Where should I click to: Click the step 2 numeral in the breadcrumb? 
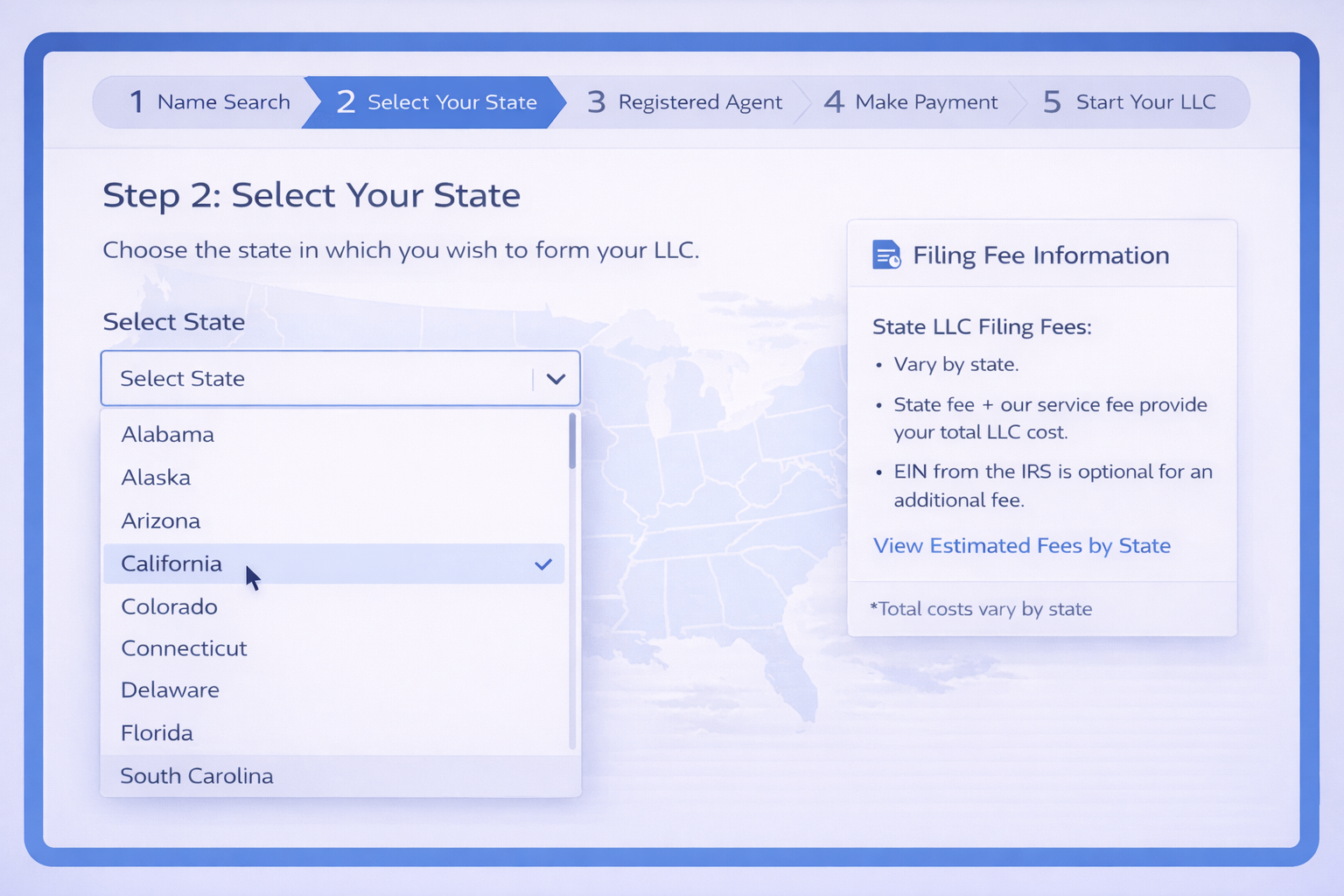[346, 101]
